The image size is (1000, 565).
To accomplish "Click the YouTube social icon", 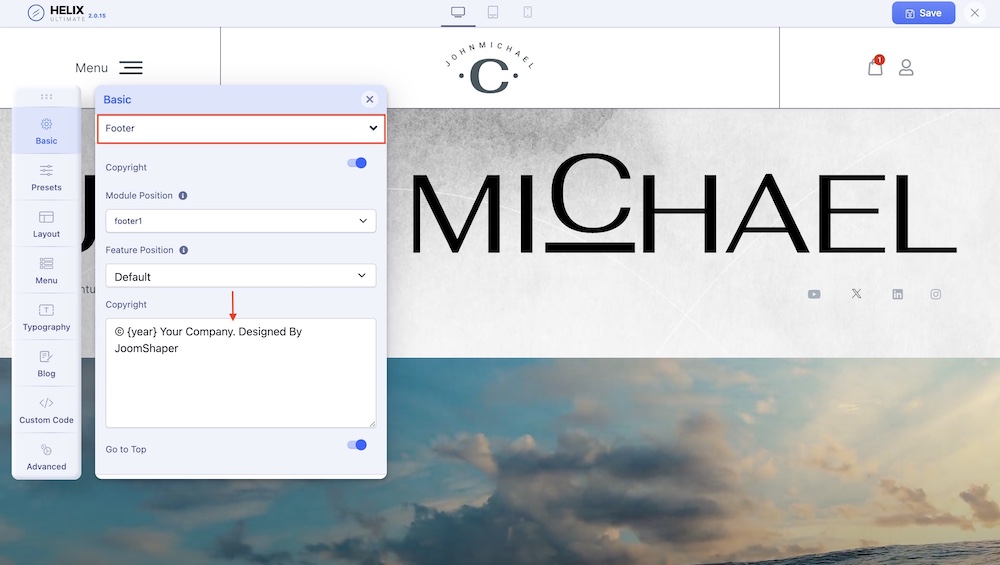I will [814, 294].
